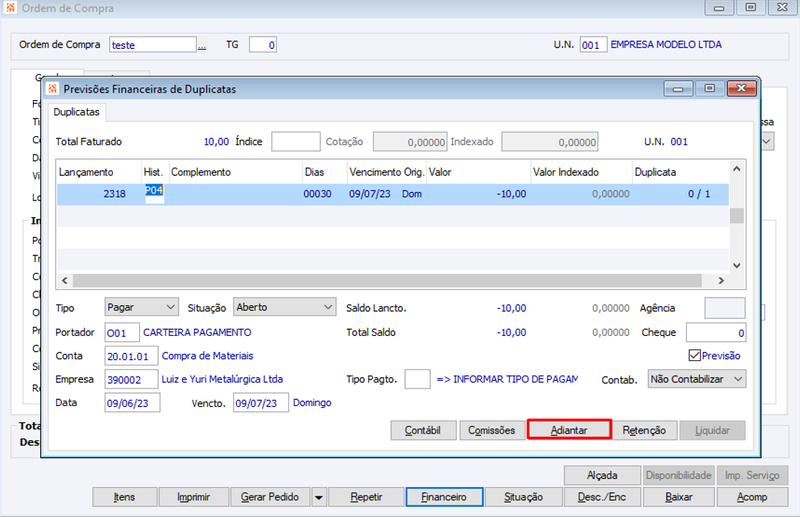
Task: Select lançamento 2318 row in the grid
Action: [x=392, y=194]
